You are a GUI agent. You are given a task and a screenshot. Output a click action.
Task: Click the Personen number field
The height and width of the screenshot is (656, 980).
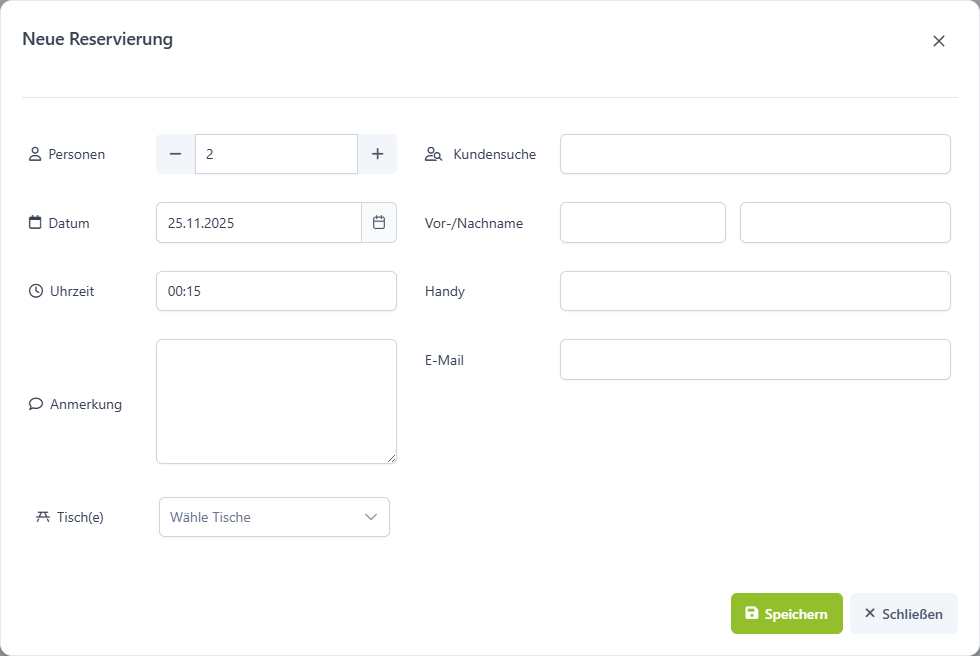click(276, 154)
